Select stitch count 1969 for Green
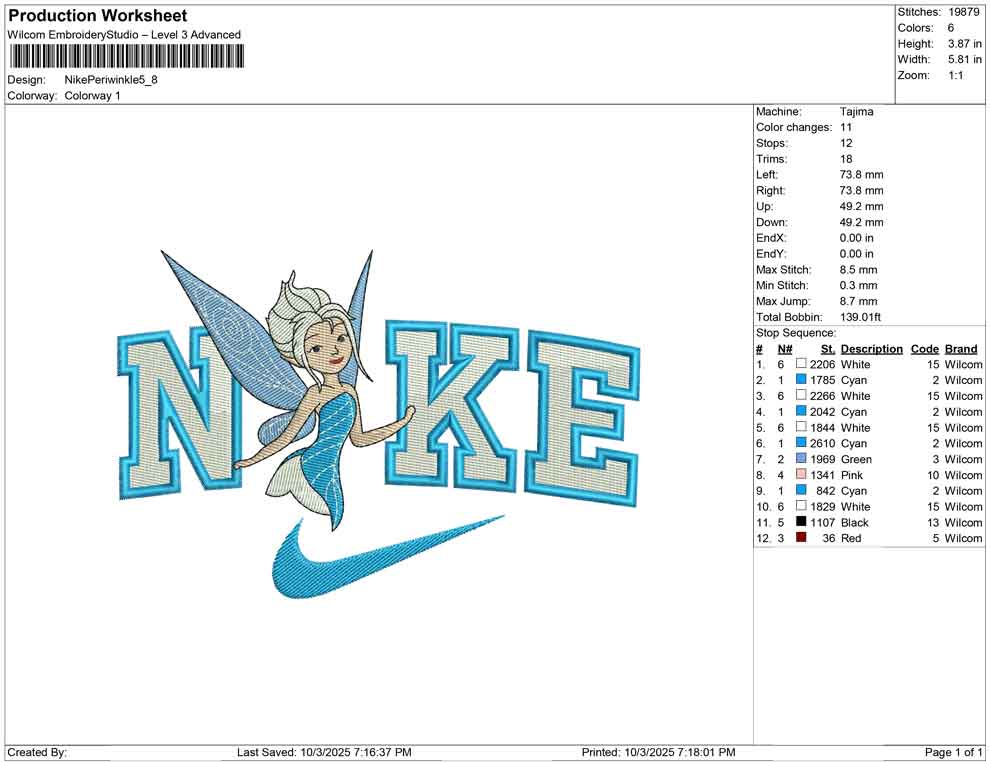The width and height of the screenshot is (990, 762). [823, 460]
